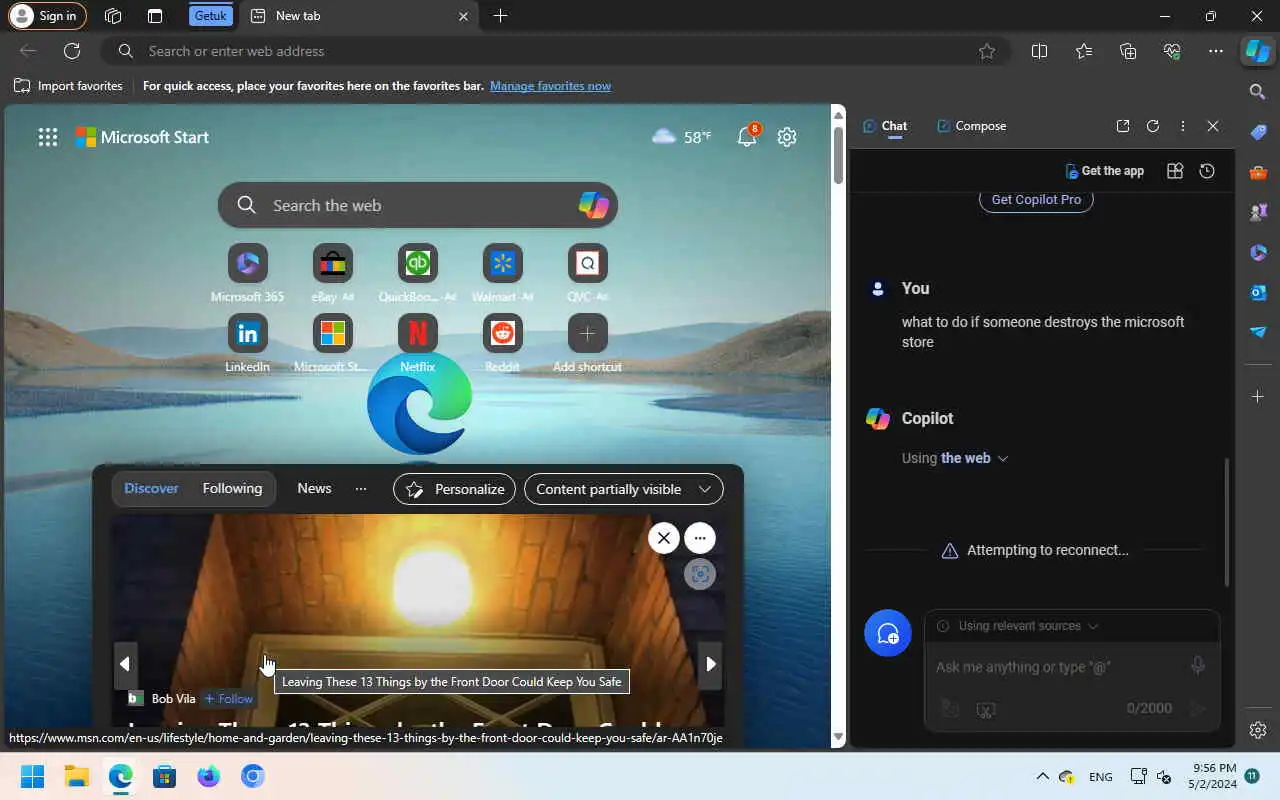The image size is (1280, 800).
Task: Refresh the Copilot sidebar pane
Action: click(x=1153, y=126)
